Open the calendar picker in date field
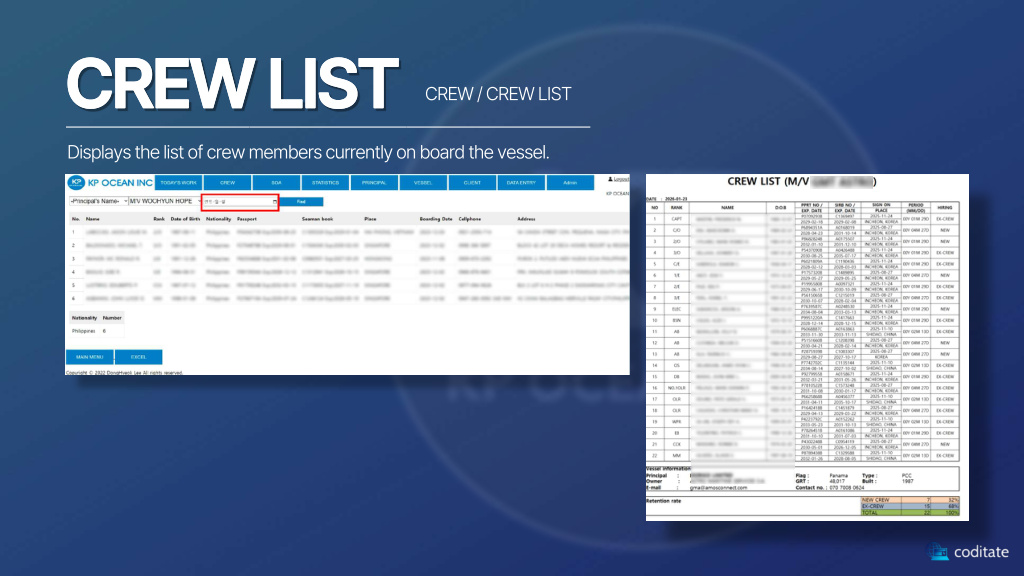This screenshot has width=1024, height=576. pyautogui.click(x=274, y=201)
